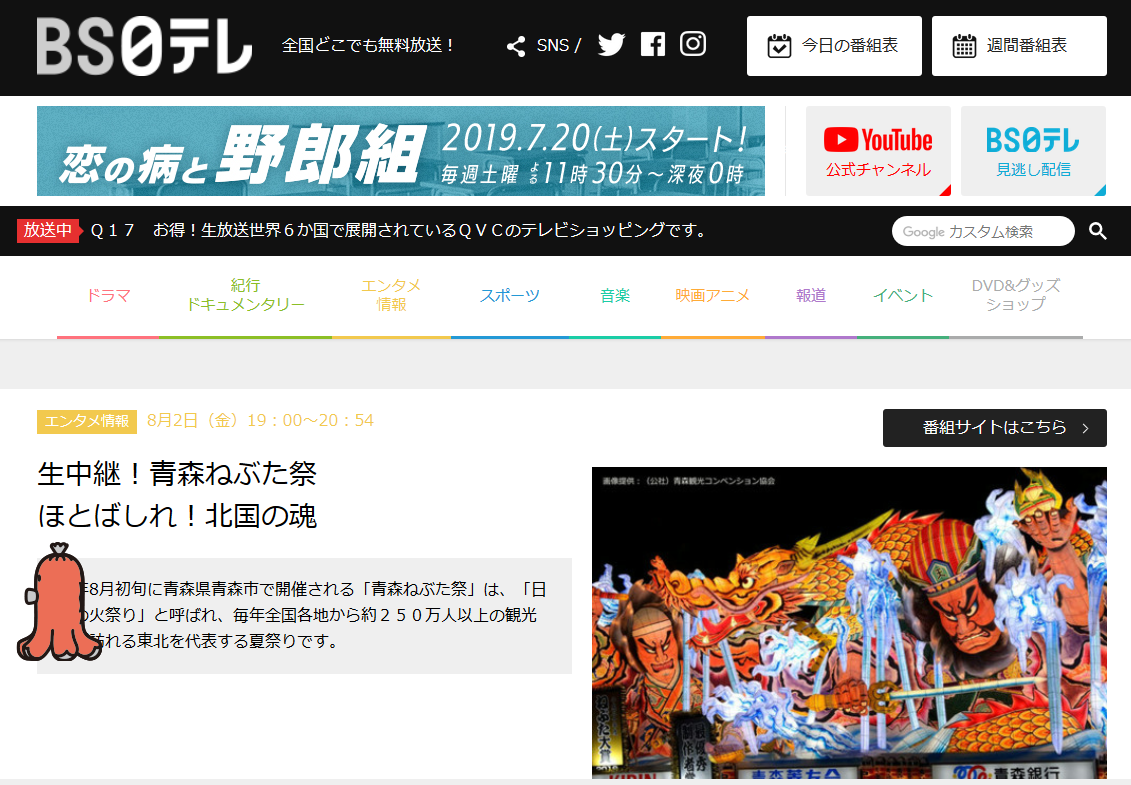The width and height of the screenshot is (1131, 785).
Task: Open YouTube 公式チャンネル tile
Action: click(x=878, y=151)
